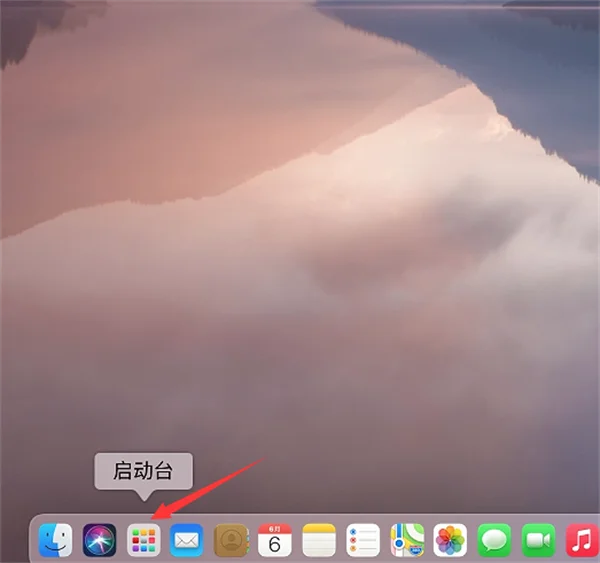
Task: Open the Music app icon
Action: click(582, 540)
